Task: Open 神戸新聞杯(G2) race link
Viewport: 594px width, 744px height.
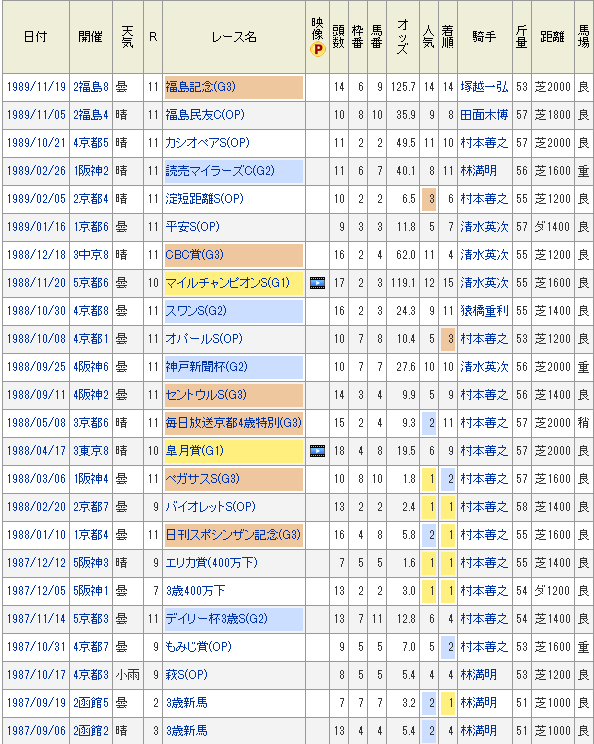Action: [206, 367]
